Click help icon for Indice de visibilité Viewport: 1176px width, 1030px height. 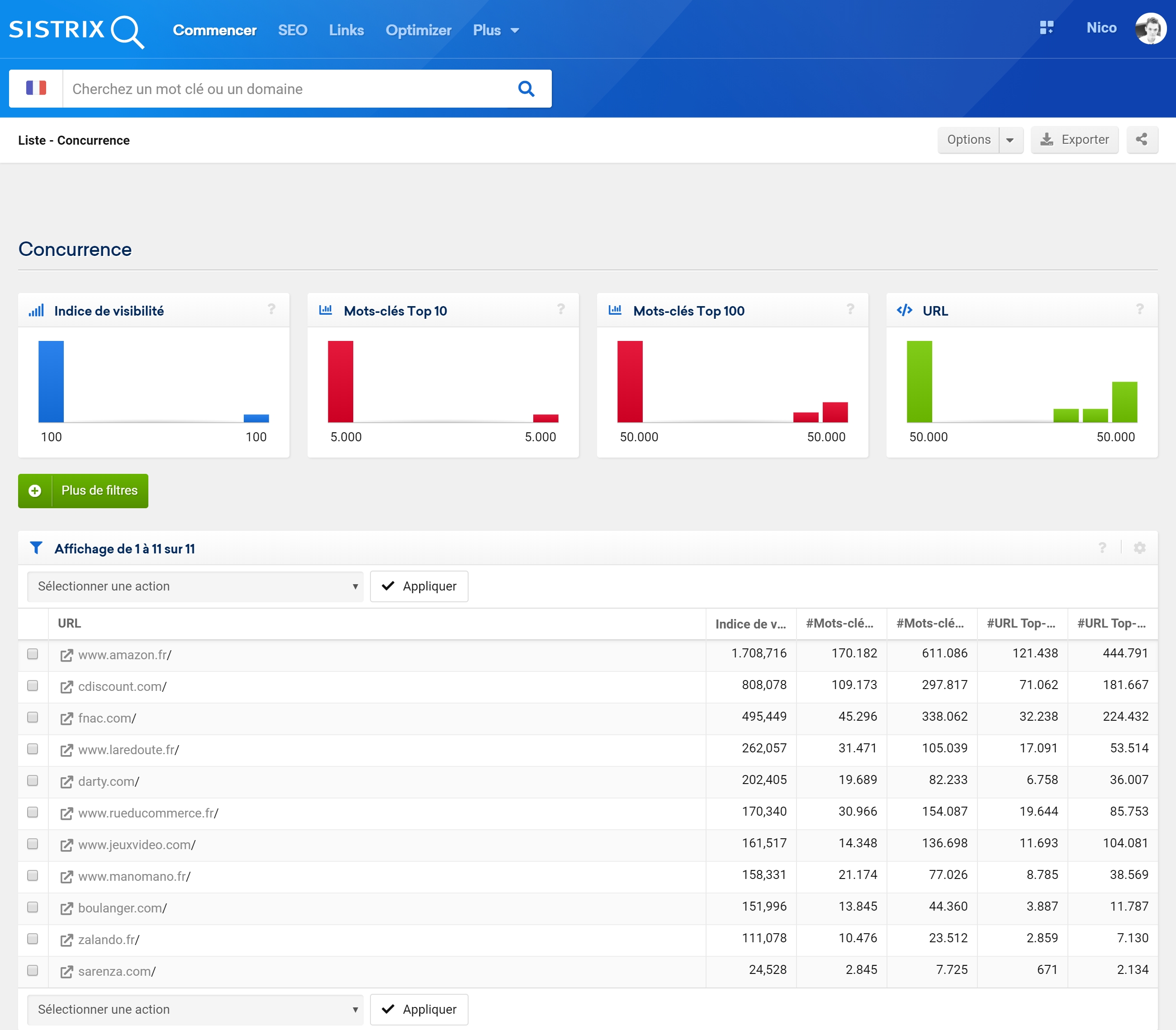[271, 309]
